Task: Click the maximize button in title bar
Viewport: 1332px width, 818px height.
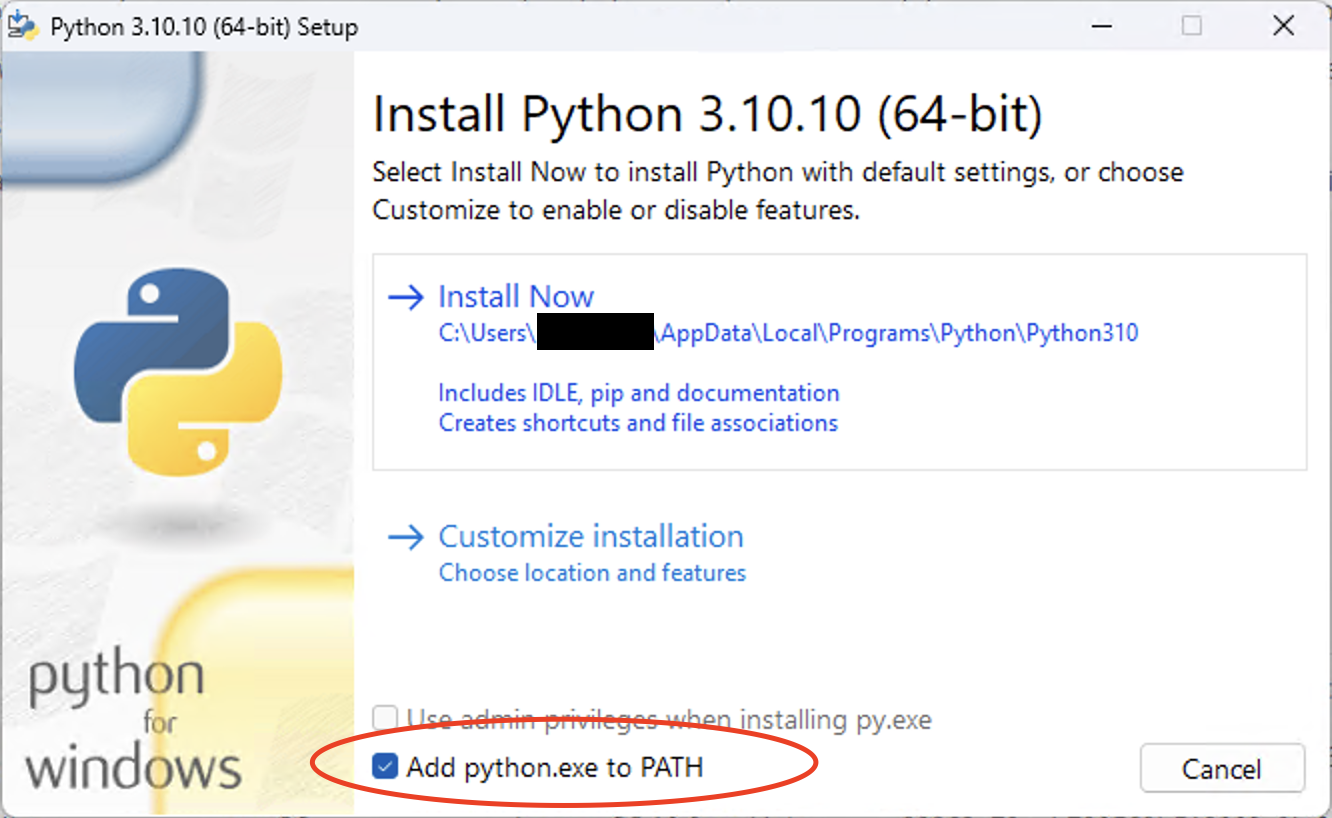Action: coord(1191,26)
